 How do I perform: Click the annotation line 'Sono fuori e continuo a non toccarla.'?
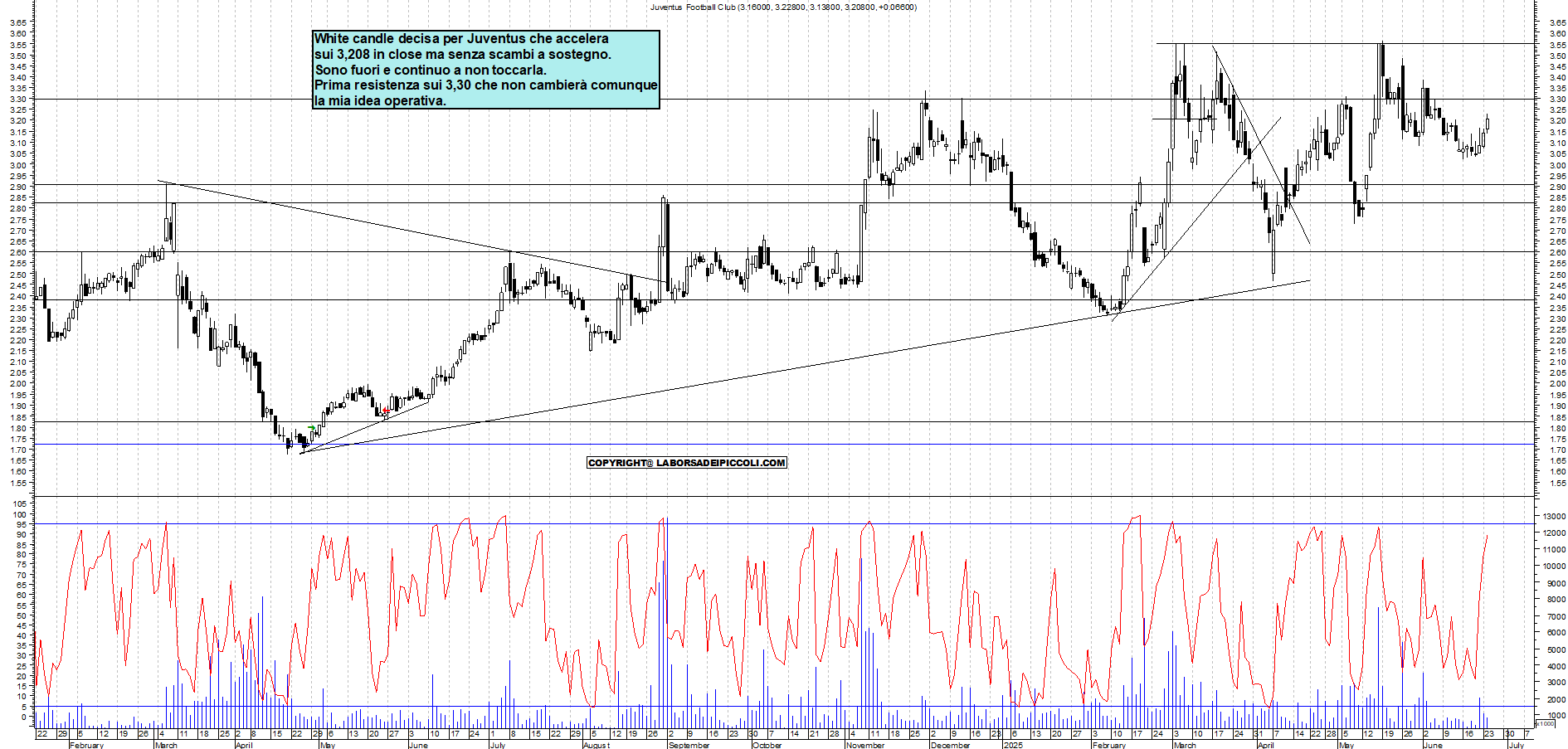(431, 71)
